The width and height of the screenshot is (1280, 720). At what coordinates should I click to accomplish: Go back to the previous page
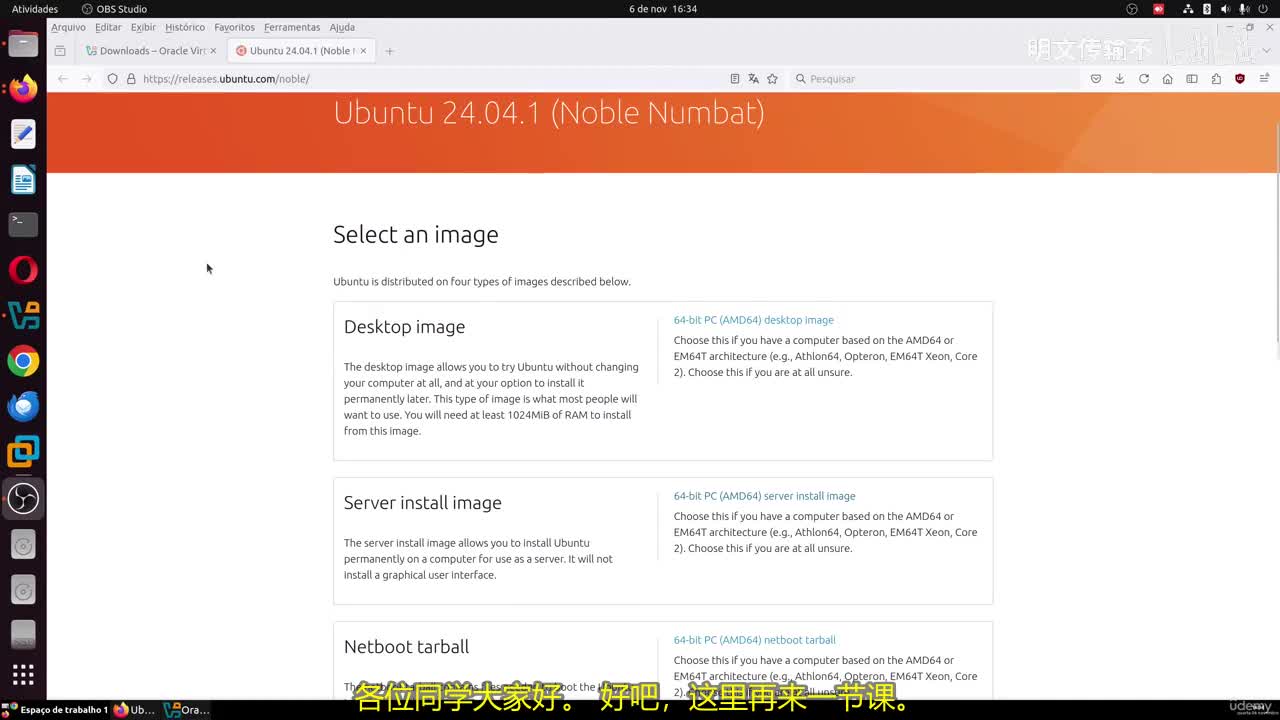(x=63, y=79)
